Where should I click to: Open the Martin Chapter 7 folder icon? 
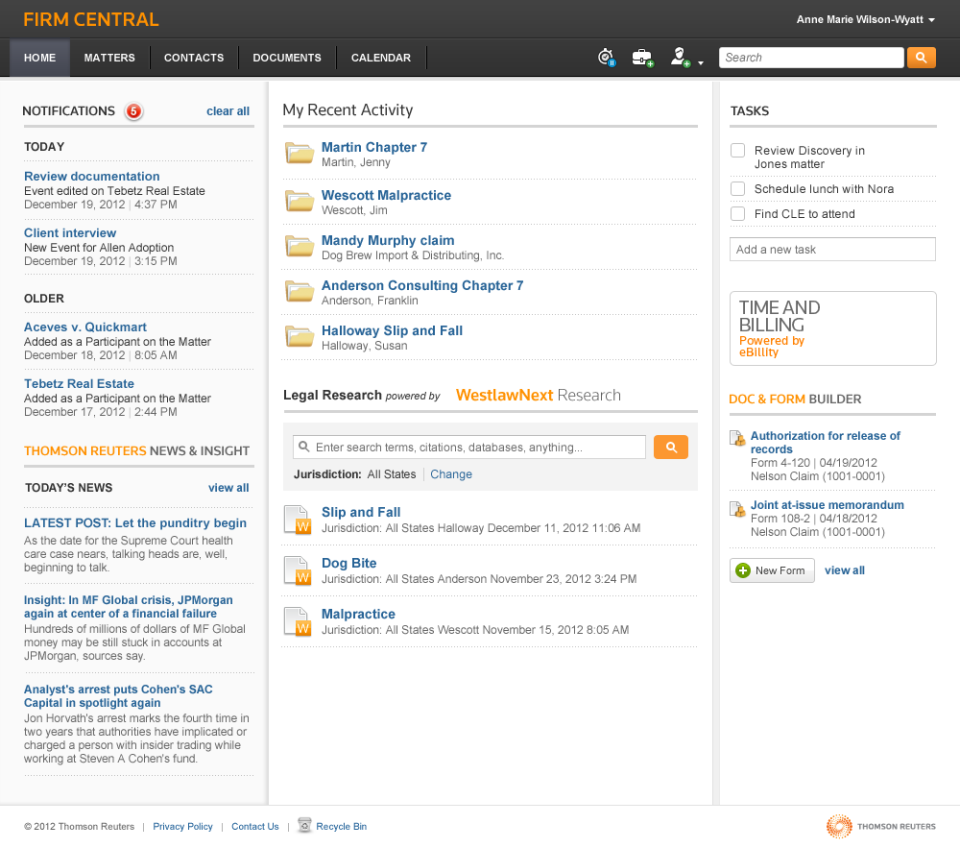(x=300, y=152)
